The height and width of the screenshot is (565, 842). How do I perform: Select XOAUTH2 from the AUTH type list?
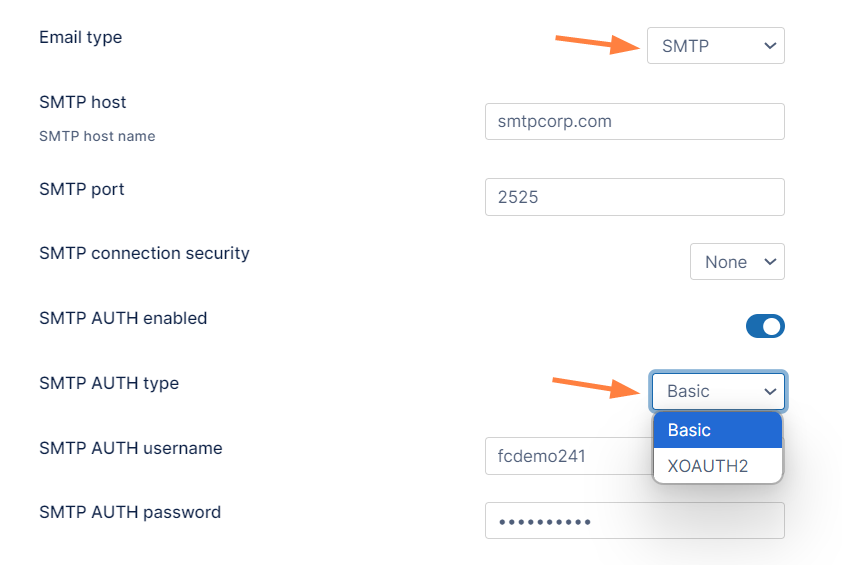coord(717,466)
